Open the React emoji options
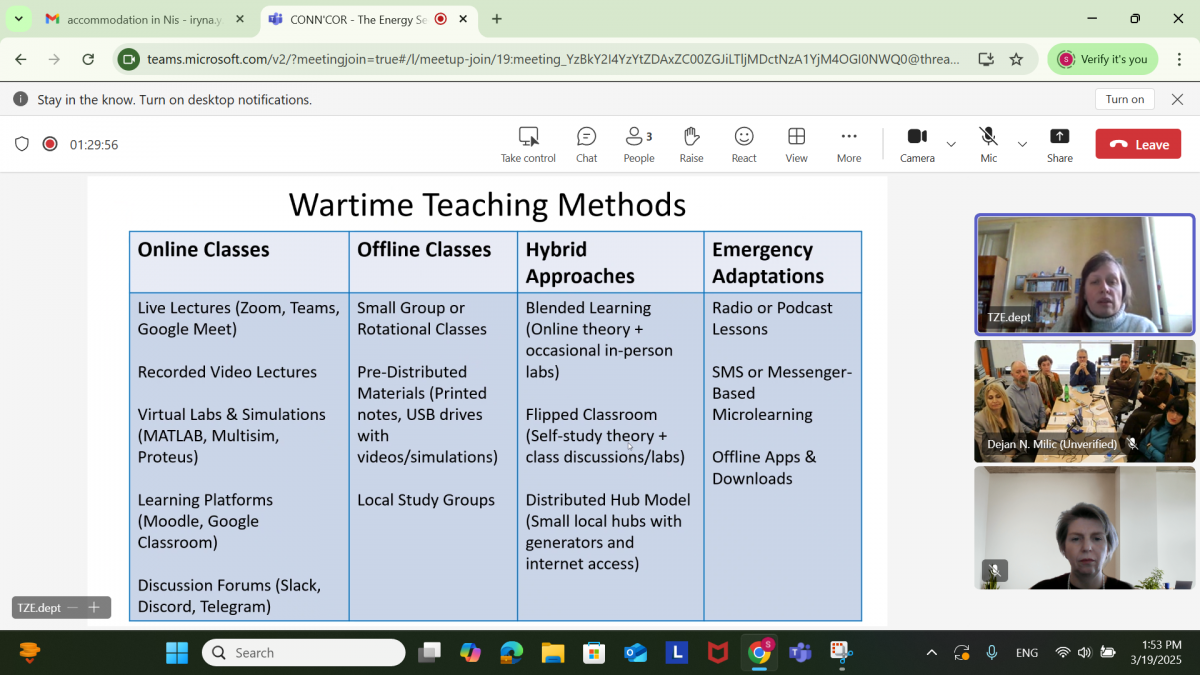This screenshot has width=1200, height=675. coord(744,144)
